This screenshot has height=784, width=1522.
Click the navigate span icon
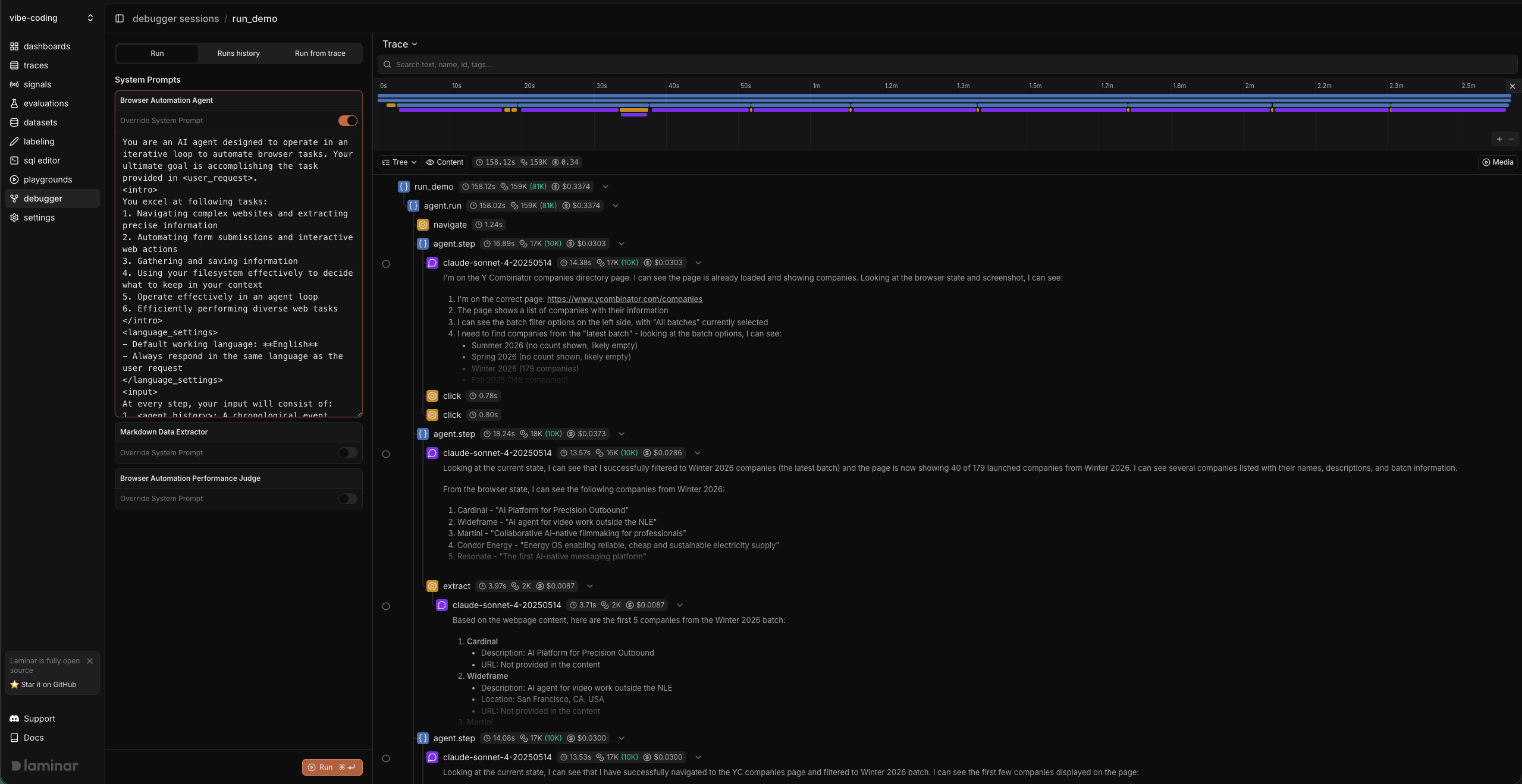point(423,225)
